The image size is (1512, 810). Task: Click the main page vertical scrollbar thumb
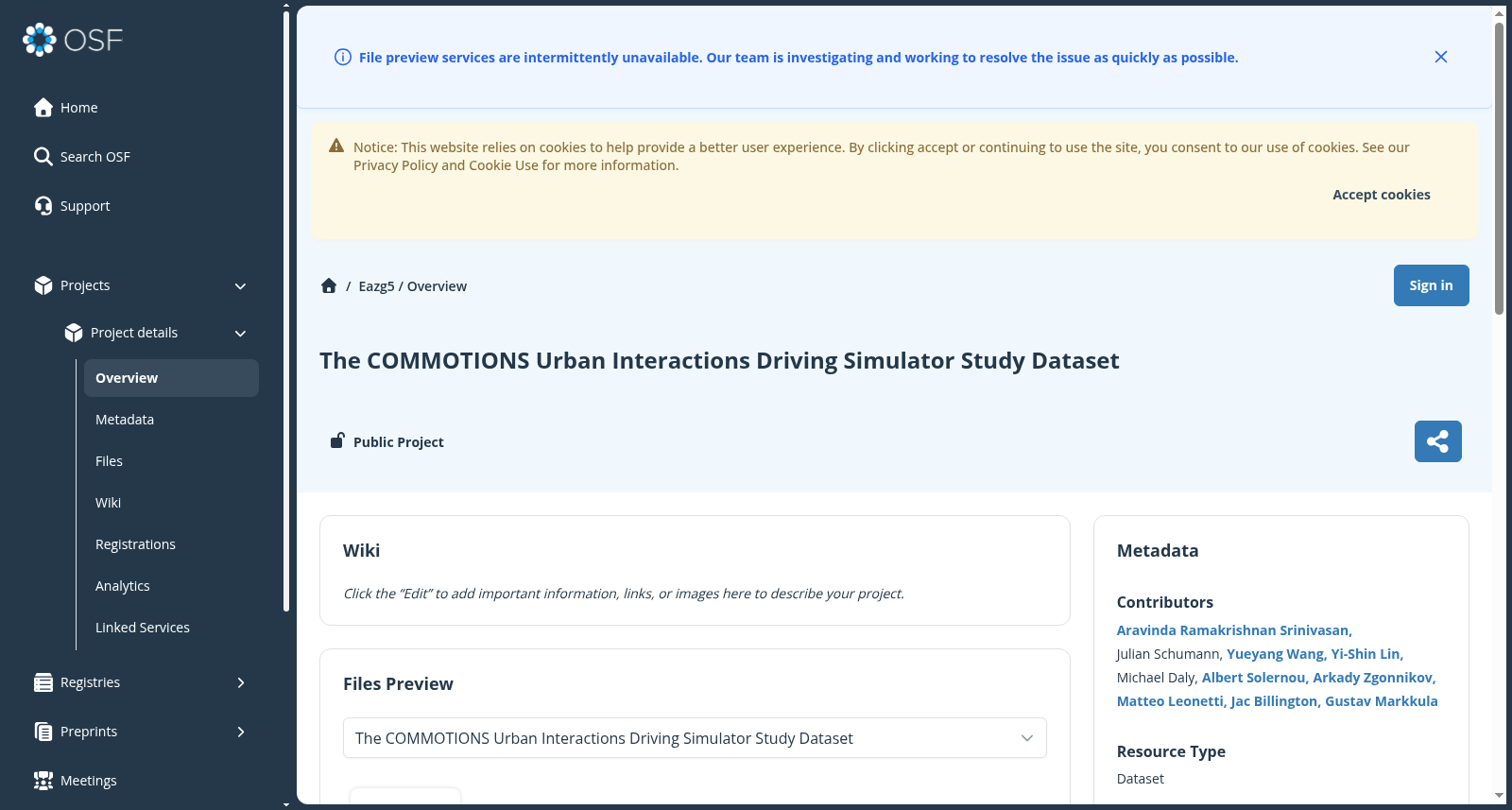coord(1499,168)
